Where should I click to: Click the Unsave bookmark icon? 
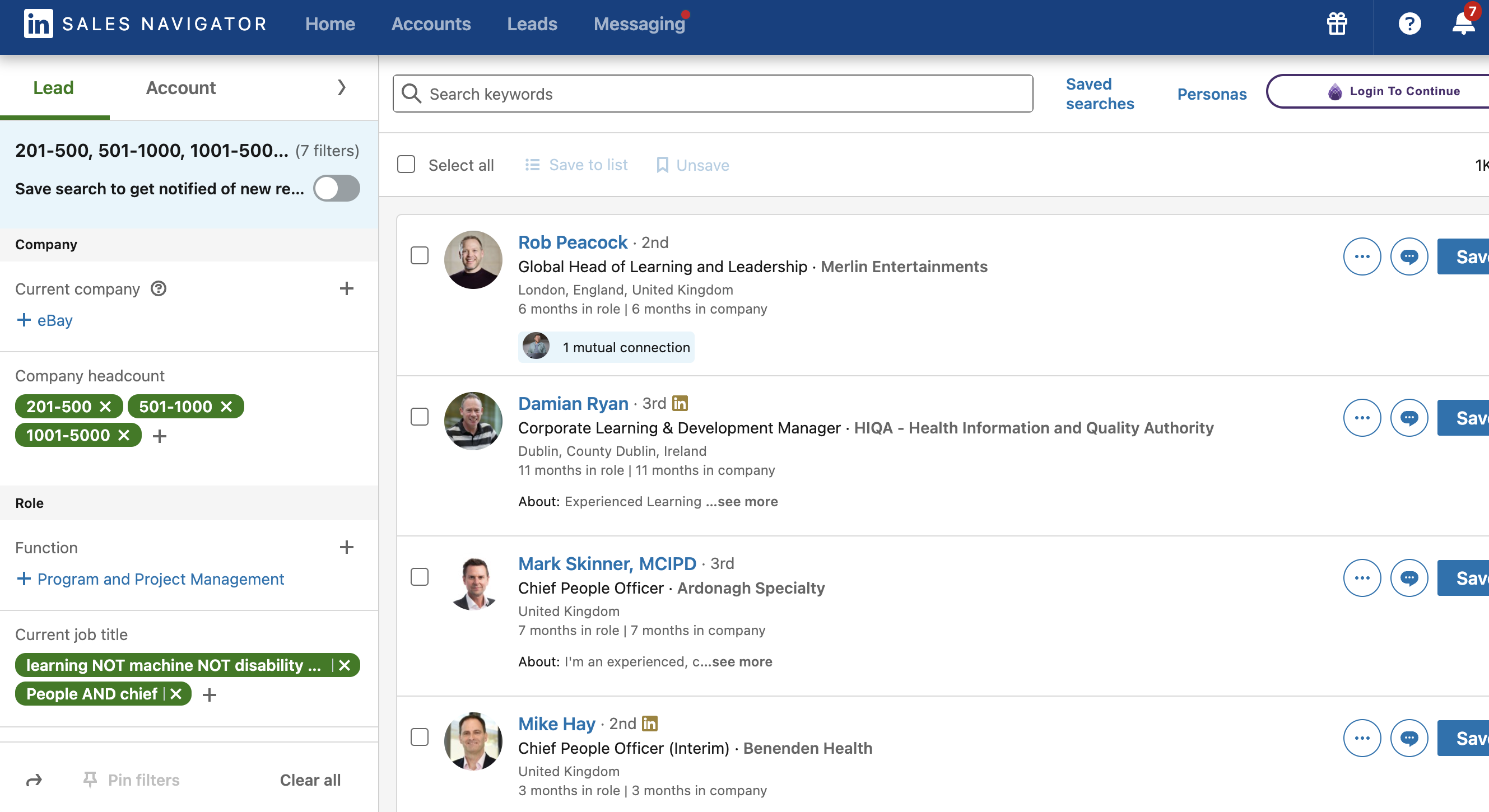pos(662,165)
